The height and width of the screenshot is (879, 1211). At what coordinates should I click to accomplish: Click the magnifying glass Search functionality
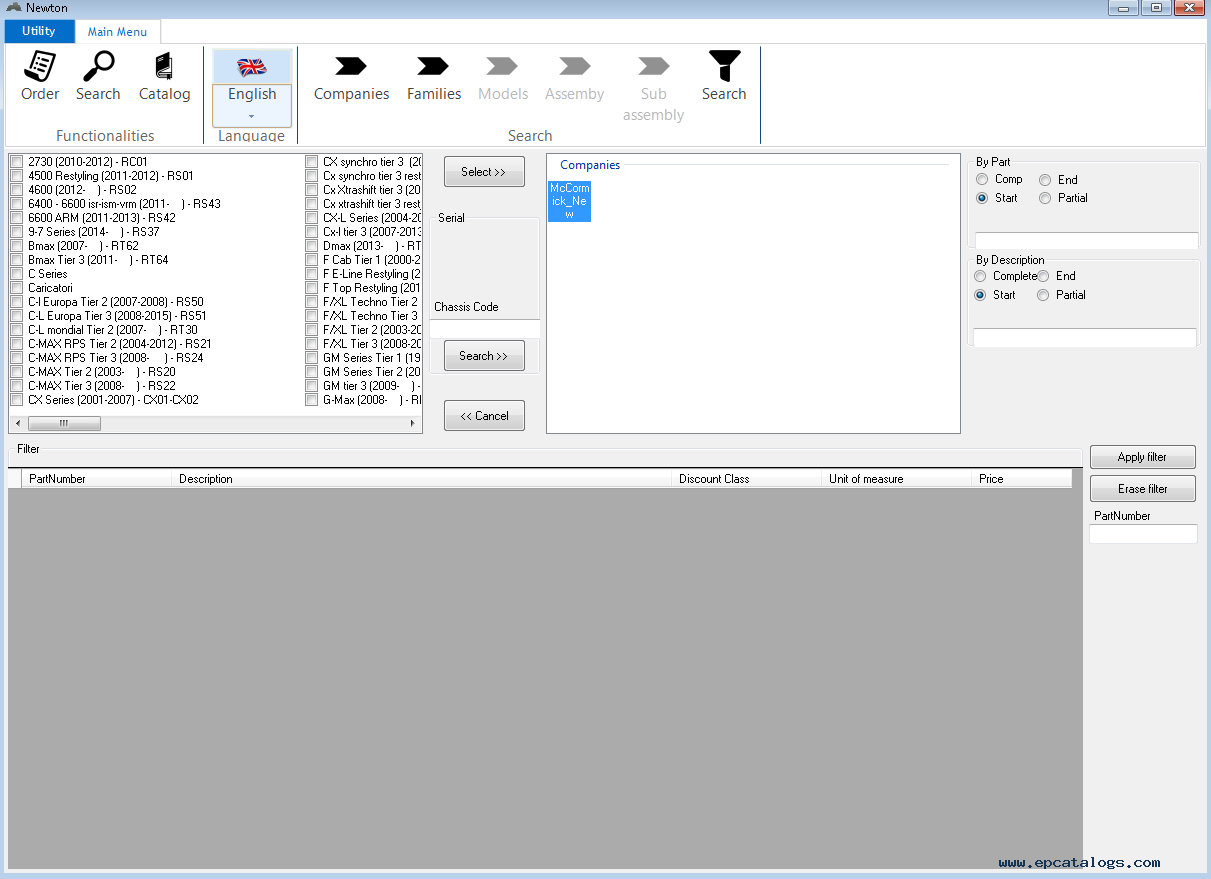pyautogui.click(x=98, y=67)
